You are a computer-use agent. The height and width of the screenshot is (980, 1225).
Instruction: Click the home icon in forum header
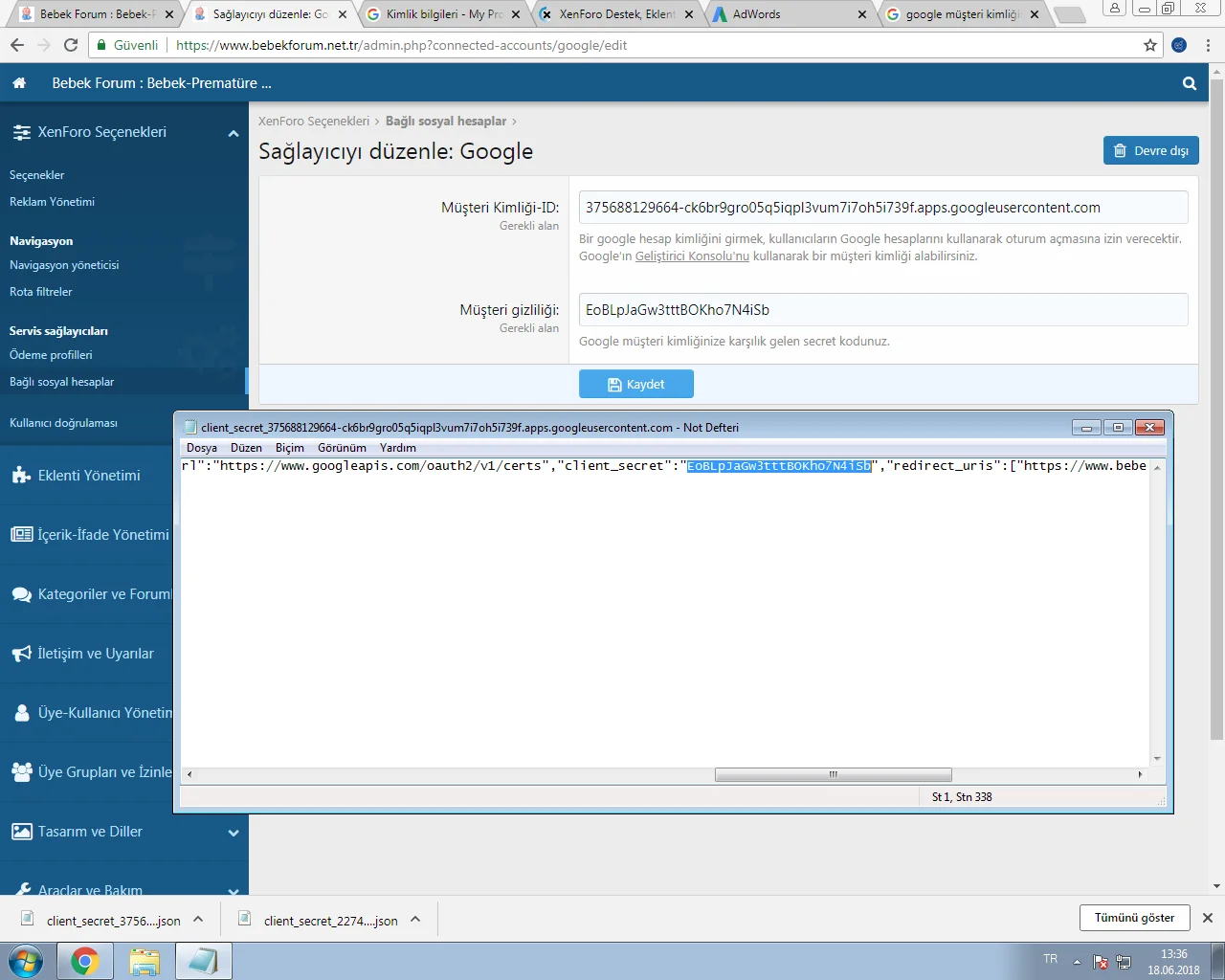pos(19,83)
